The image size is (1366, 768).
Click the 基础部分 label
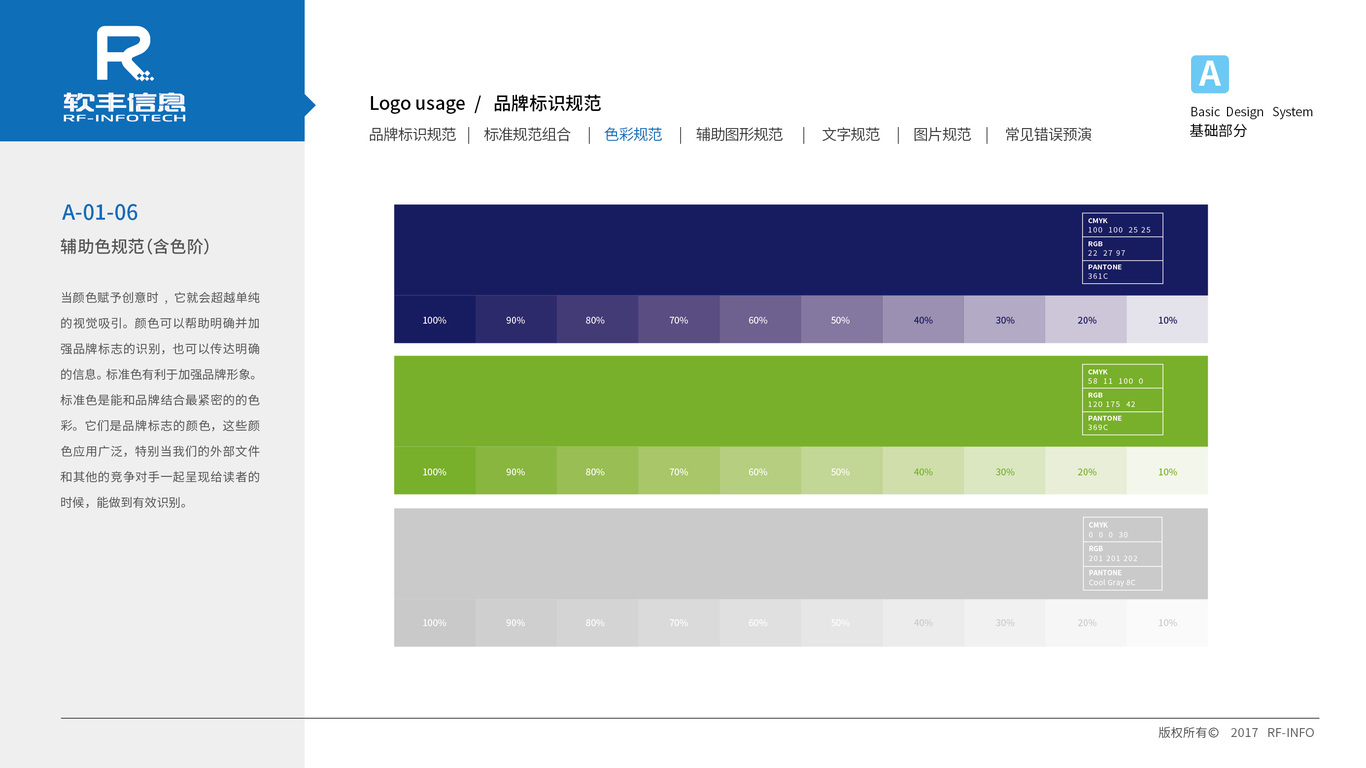(1218, 131)
